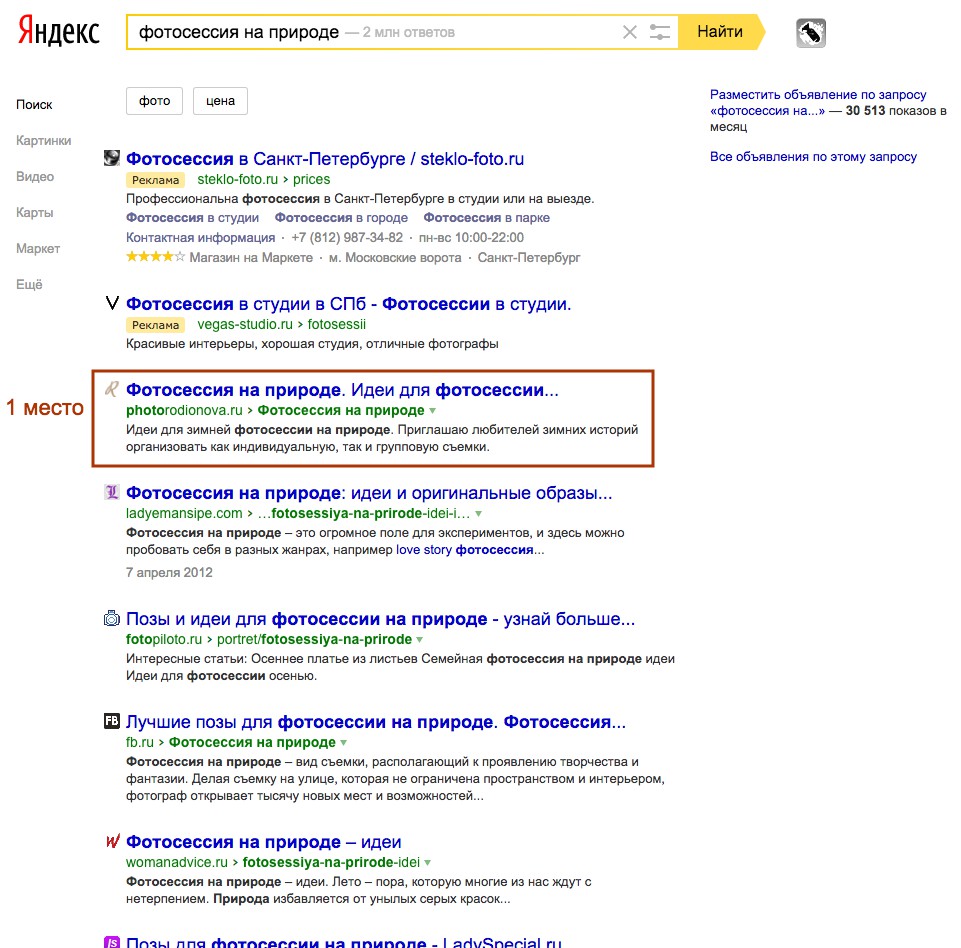Switch to Карты search

35,213
